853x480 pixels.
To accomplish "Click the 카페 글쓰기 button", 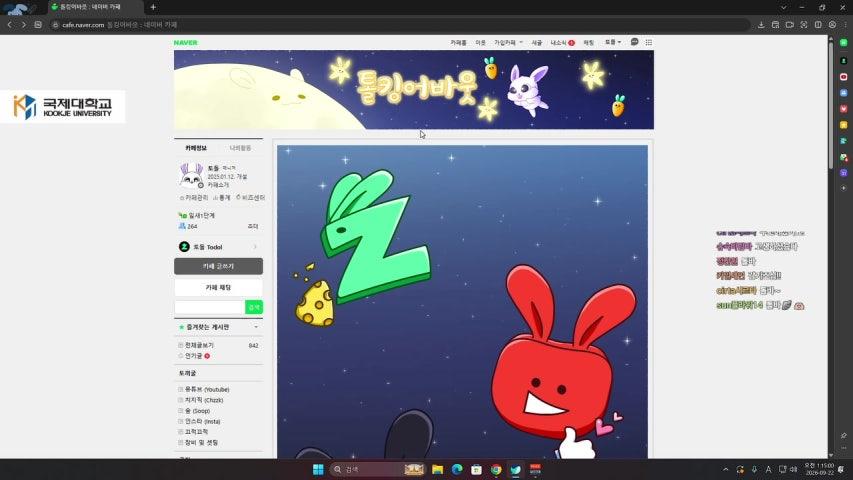I will tap(218, 266).
